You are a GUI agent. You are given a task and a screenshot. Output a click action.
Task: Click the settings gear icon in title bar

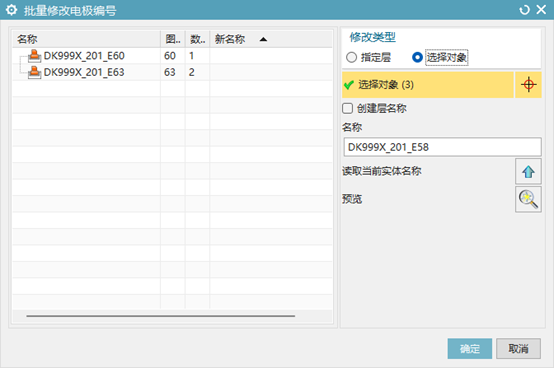point(11,10)
